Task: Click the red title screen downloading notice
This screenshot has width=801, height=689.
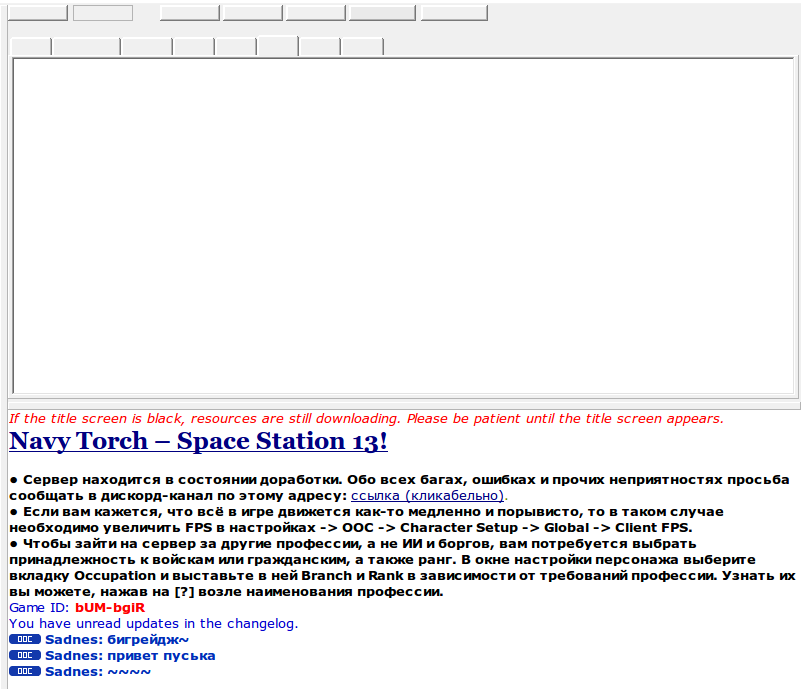Action: [366, 418]
